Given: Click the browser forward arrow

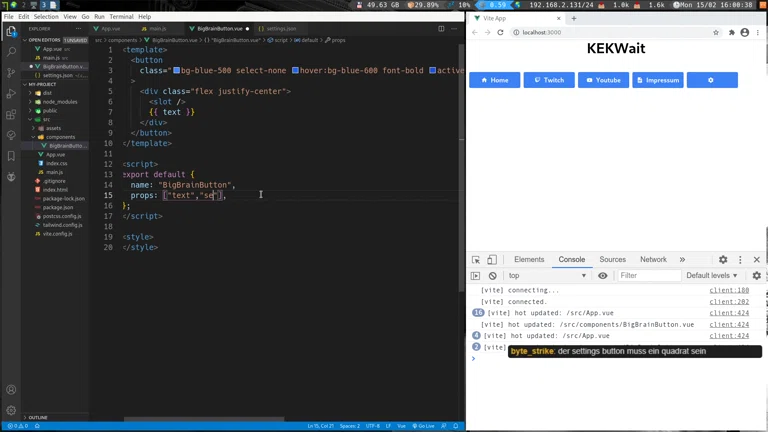Looking at the screenshot, I should [x=487, y=32].
